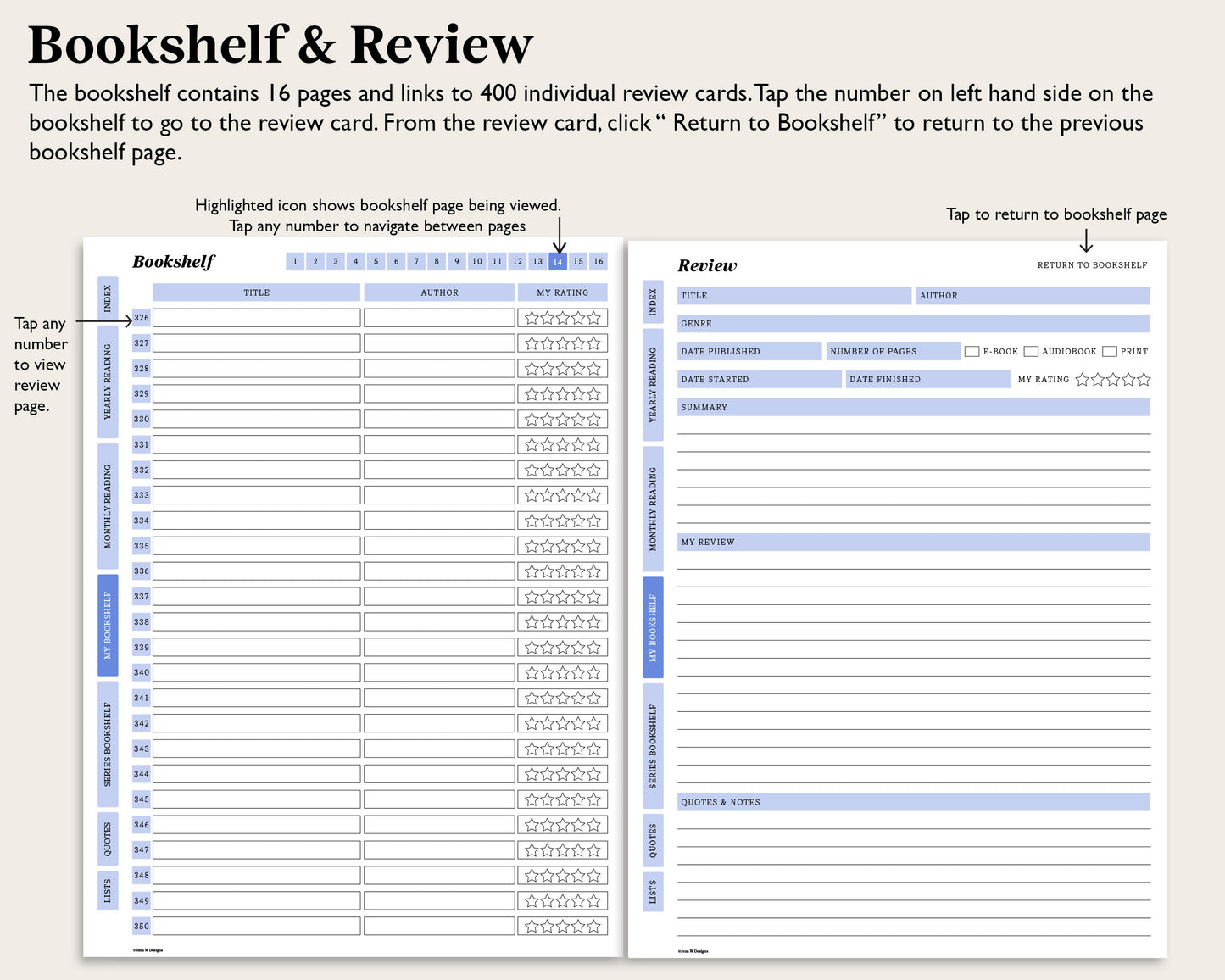The height and width of the screenshot is (980, 1225).
Task: Click the author field for row 345
Action: [439, 799]
